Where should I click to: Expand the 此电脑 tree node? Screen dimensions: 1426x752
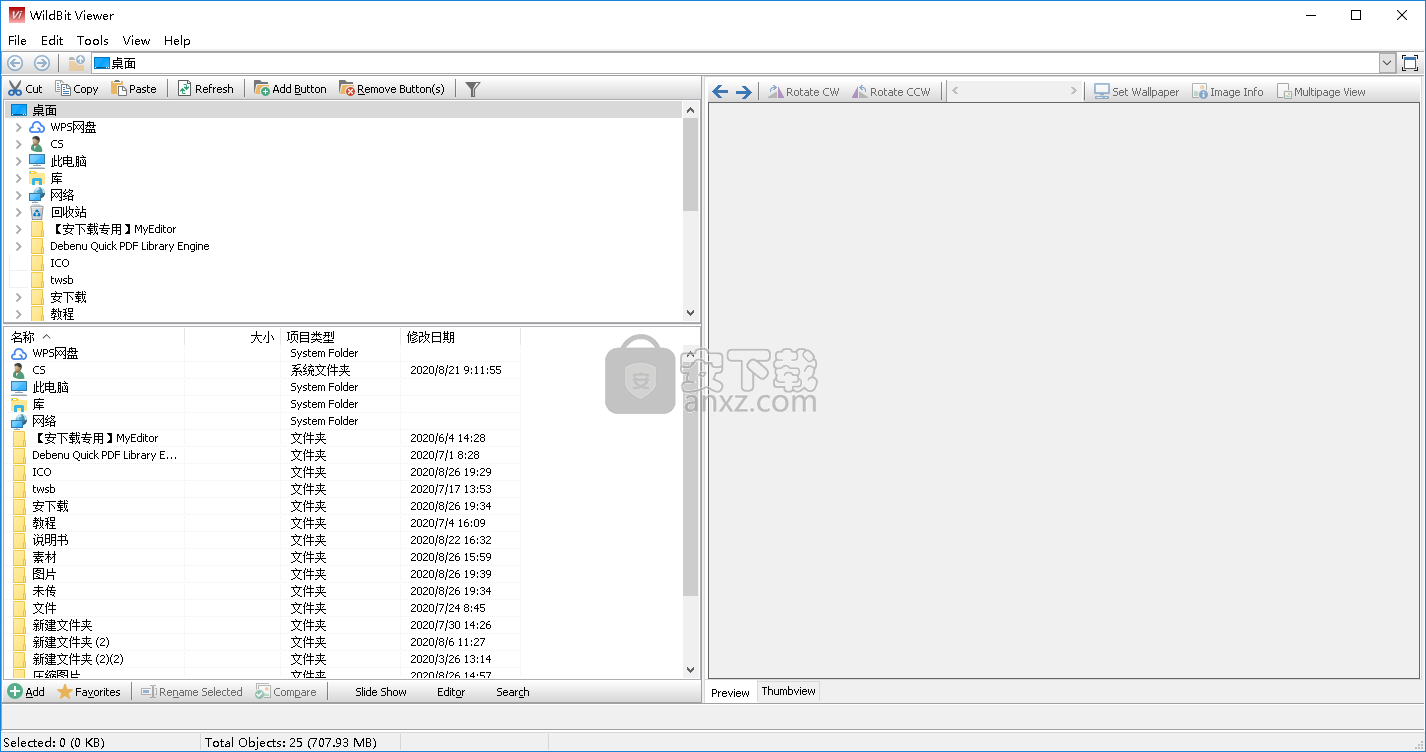click(x=18, y=161)
